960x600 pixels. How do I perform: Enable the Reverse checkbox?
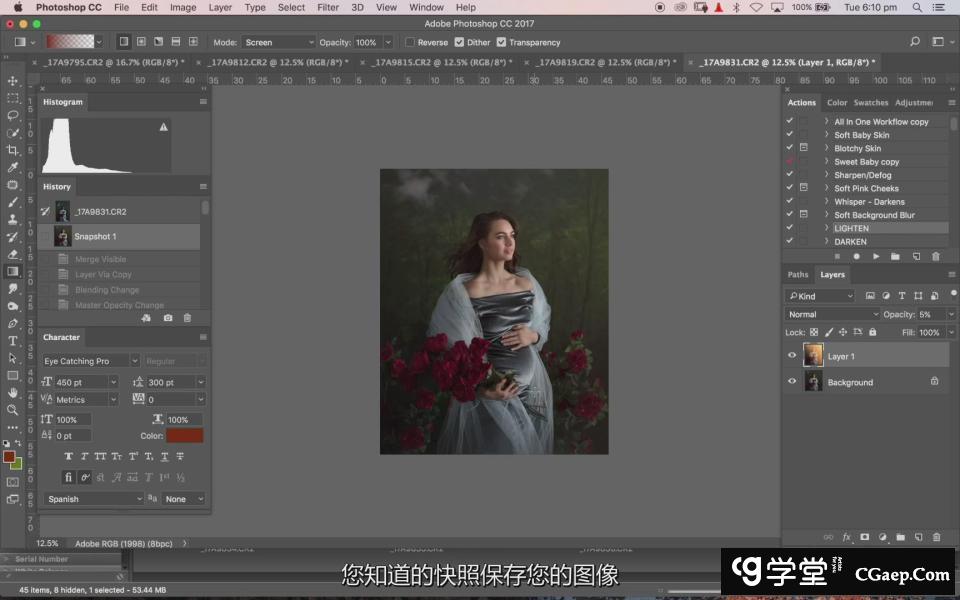pyautogui.click(x=411, y=42)
